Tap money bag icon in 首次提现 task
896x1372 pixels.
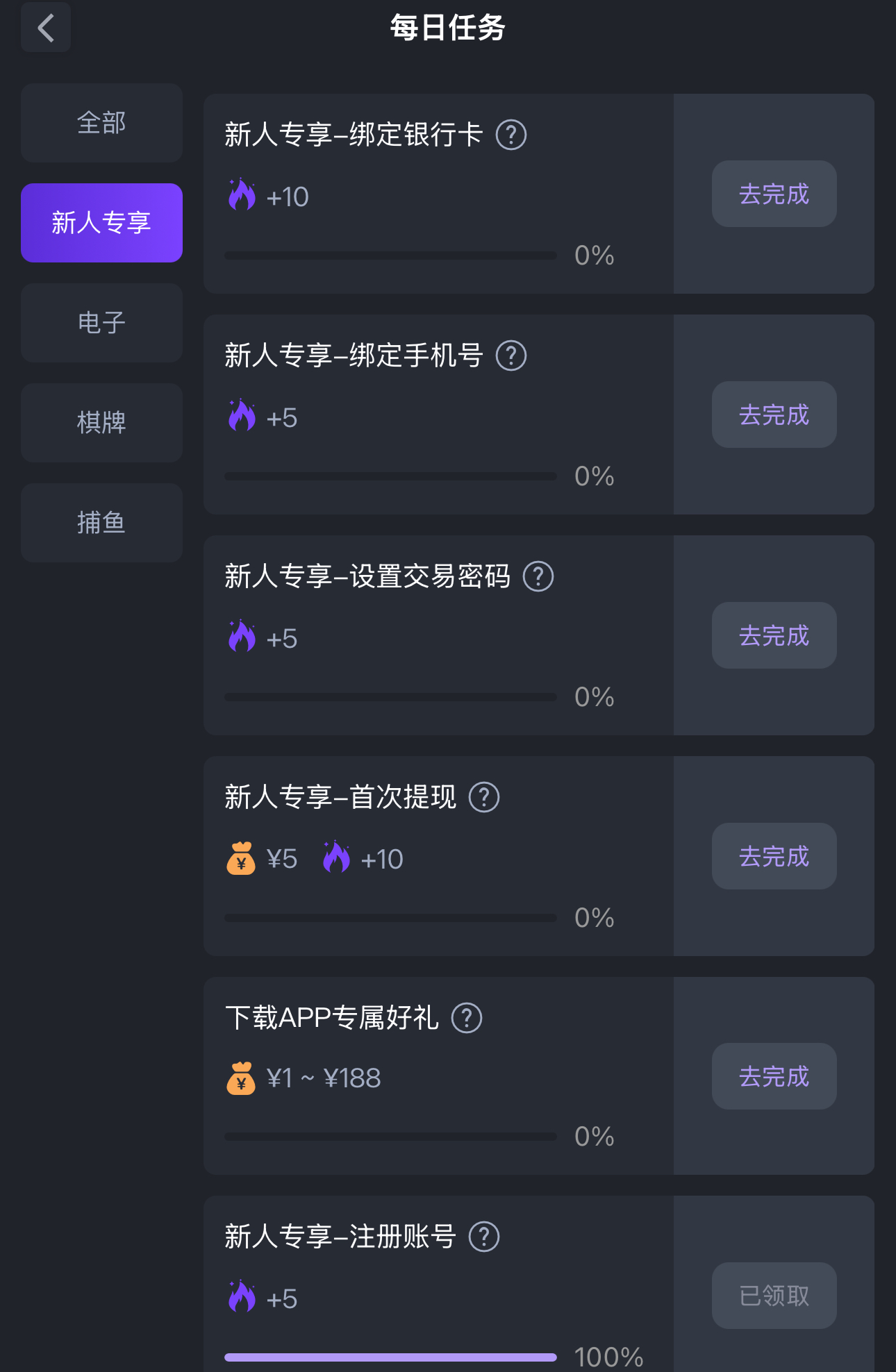pyautogui.click(x=241, y=859)
